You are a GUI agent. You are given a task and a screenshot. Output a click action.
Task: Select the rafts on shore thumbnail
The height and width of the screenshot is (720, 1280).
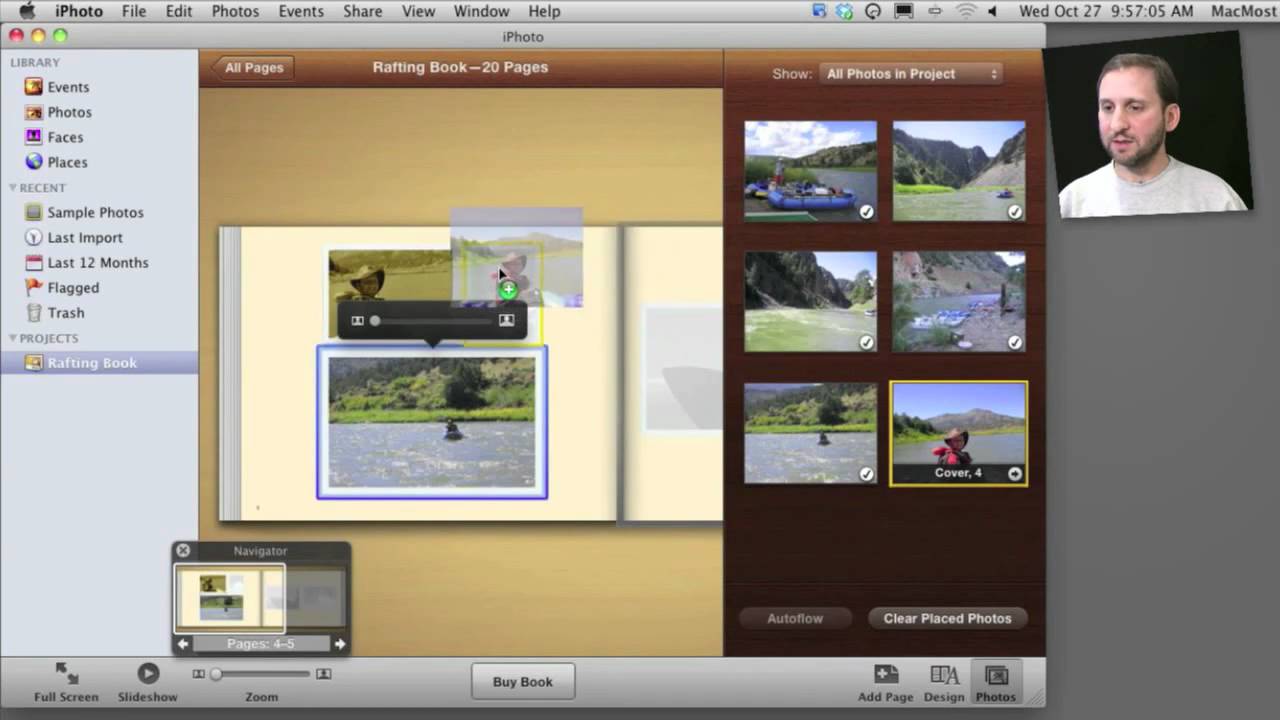point(810,171)
